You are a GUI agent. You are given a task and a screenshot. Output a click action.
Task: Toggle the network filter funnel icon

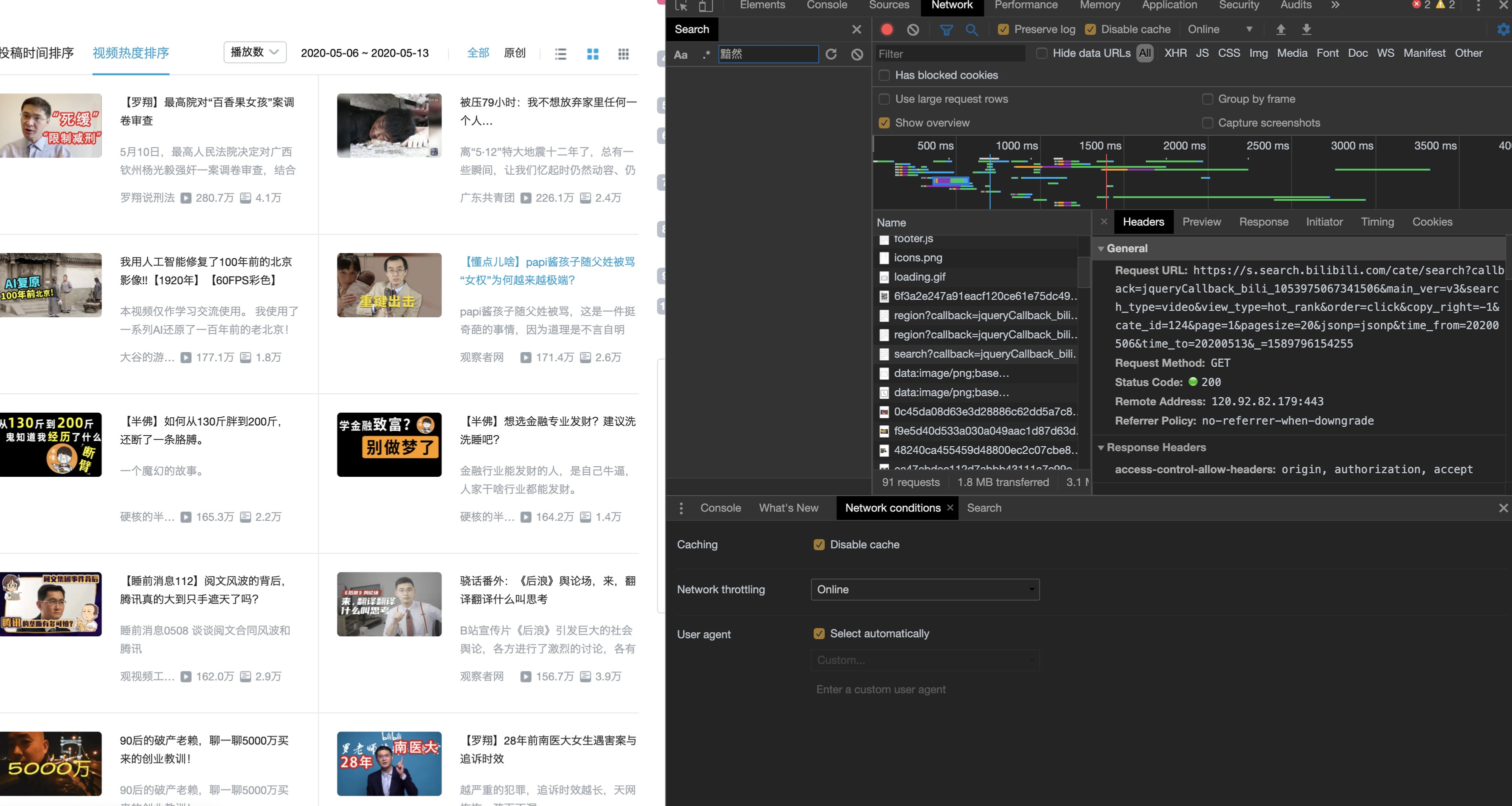946,30
